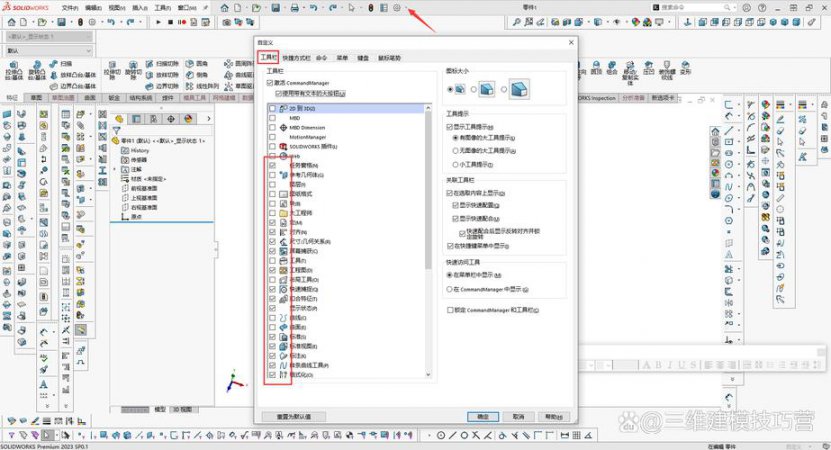Click the help question mark icon in the title bar
Viewport: 831px width, 450px height.
(x=762, y=7)
